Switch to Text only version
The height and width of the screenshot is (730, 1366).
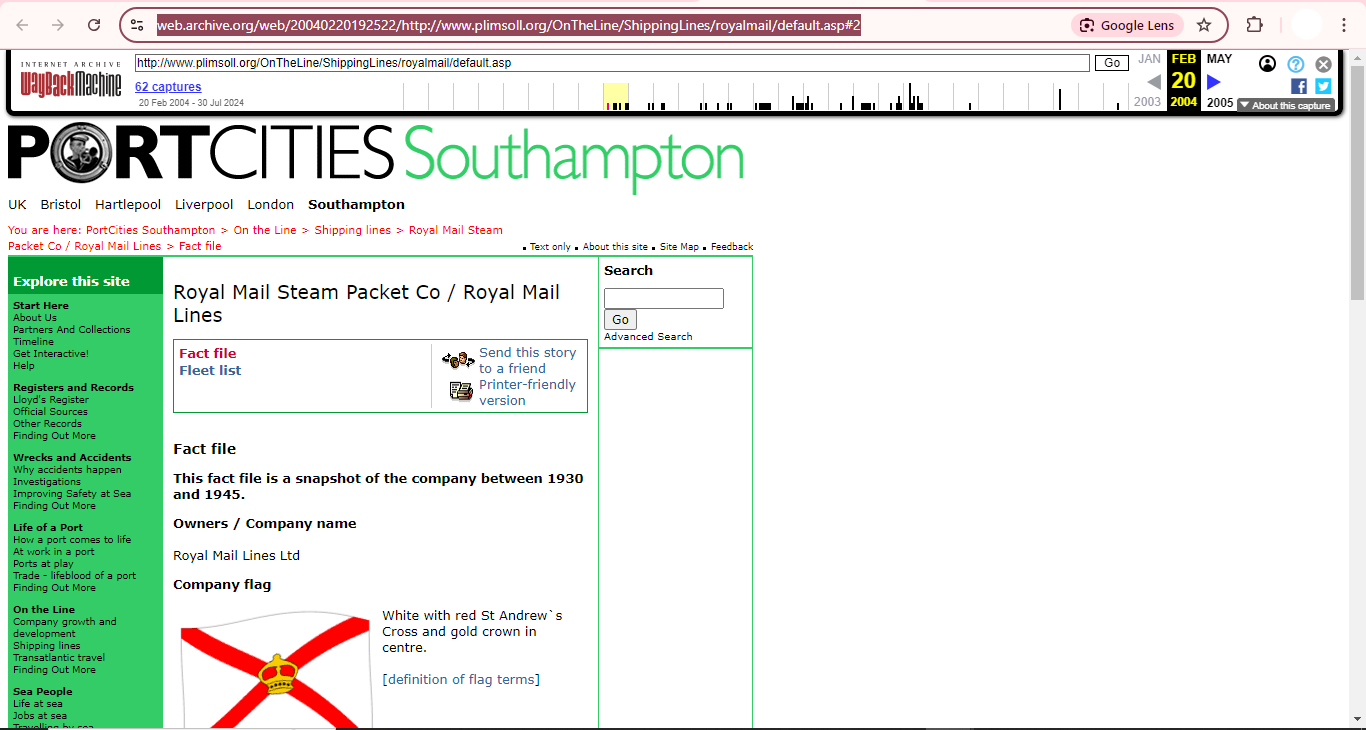click(x=550, y=247)
